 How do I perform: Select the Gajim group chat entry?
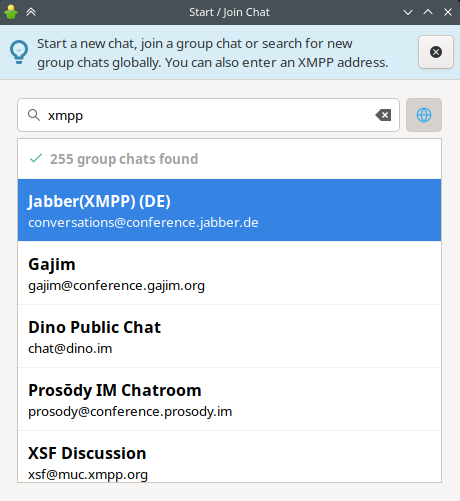[229, 273]
